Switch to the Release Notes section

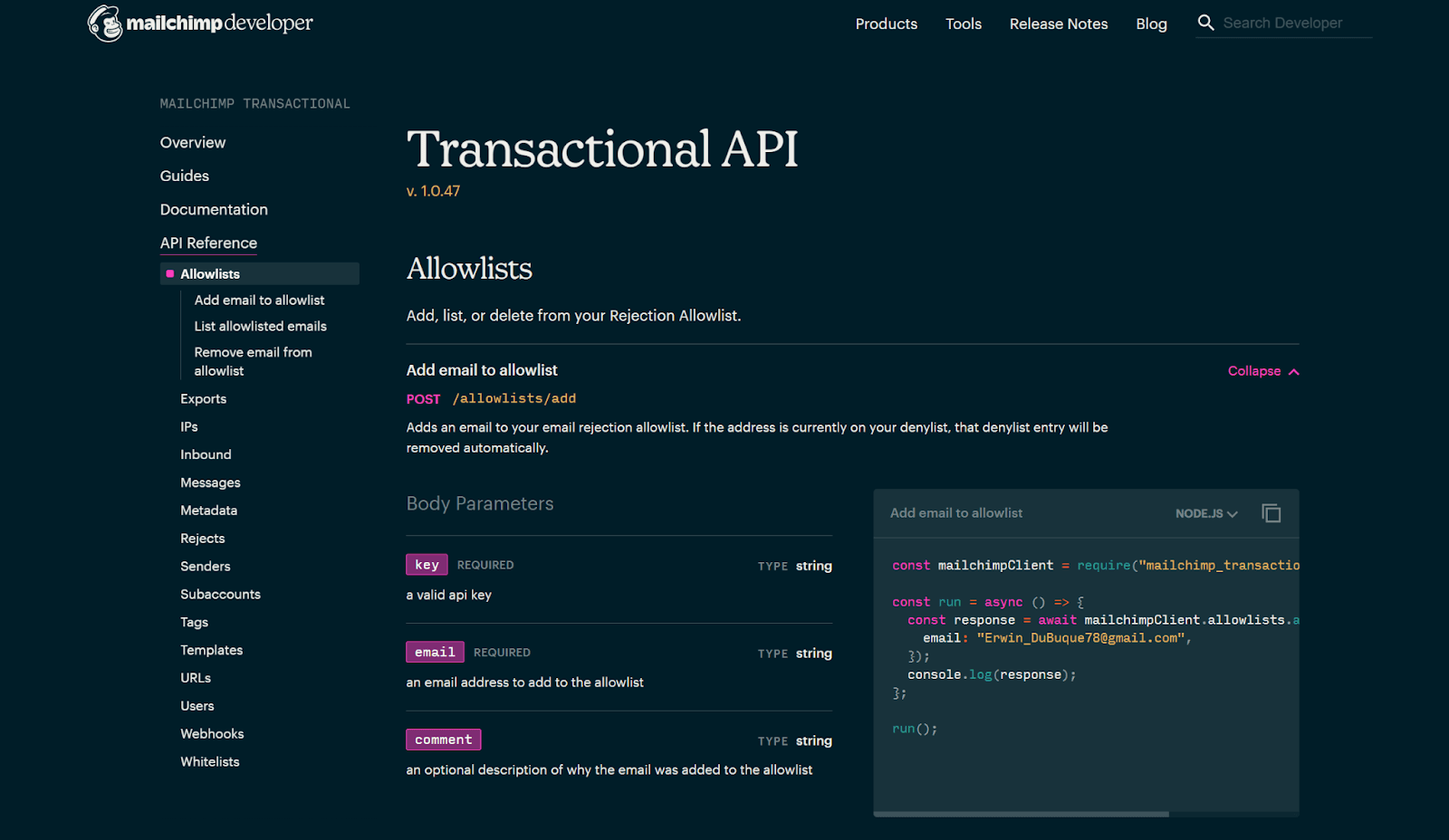tap(1058, 24)
